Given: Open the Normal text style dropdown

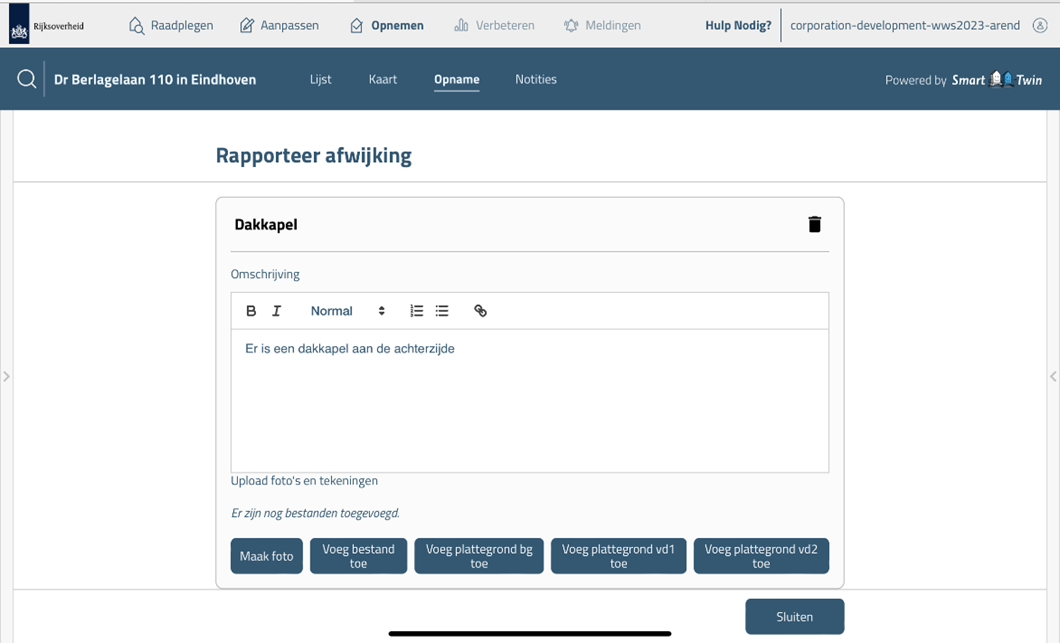Looking at the screenshot, I should coord(347,311).
